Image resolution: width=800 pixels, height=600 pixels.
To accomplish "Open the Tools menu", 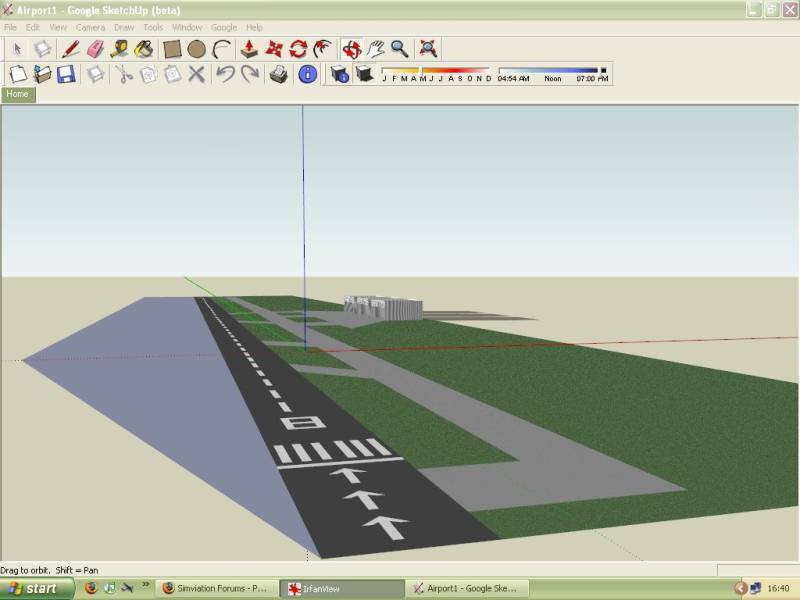I will 153,27.
